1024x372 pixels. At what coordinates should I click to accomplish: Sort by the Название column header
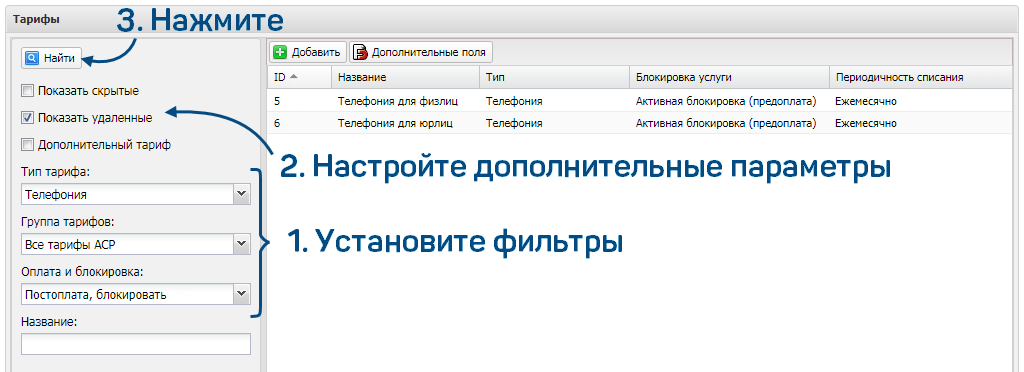[405, 77]
